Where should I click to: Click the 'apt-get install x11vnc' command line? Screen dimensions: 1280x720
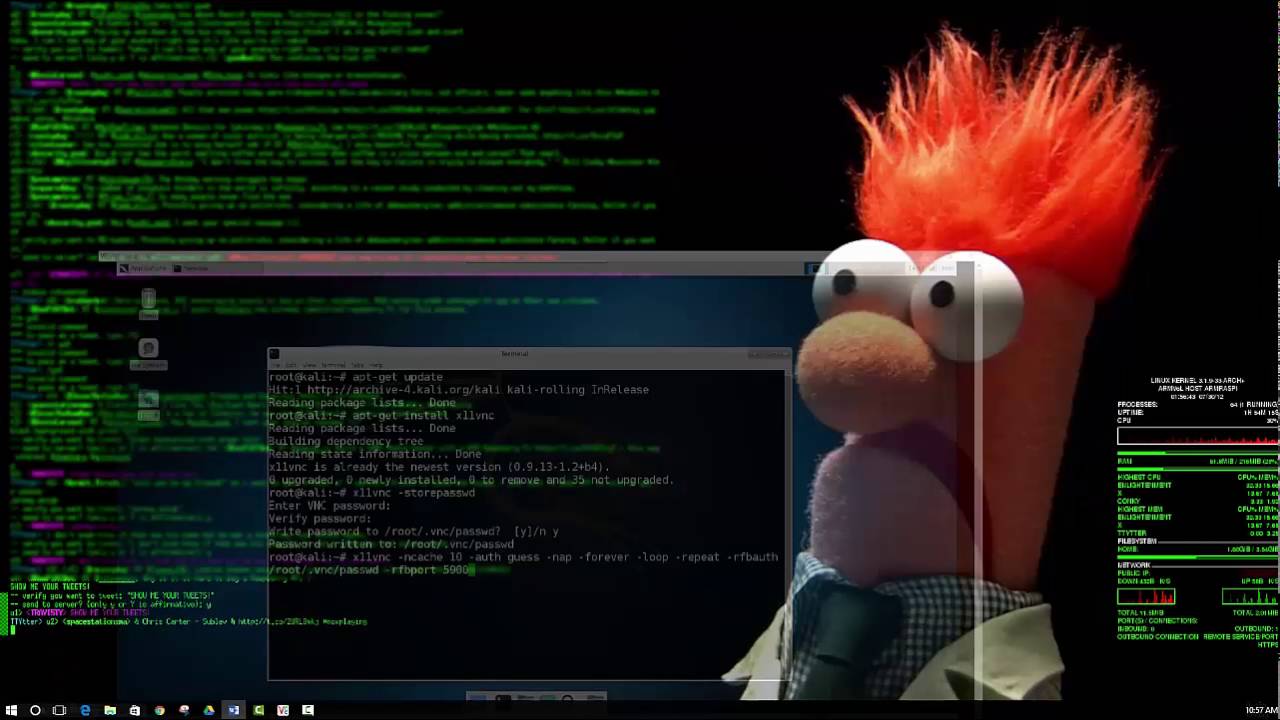(x=381, y=415)
